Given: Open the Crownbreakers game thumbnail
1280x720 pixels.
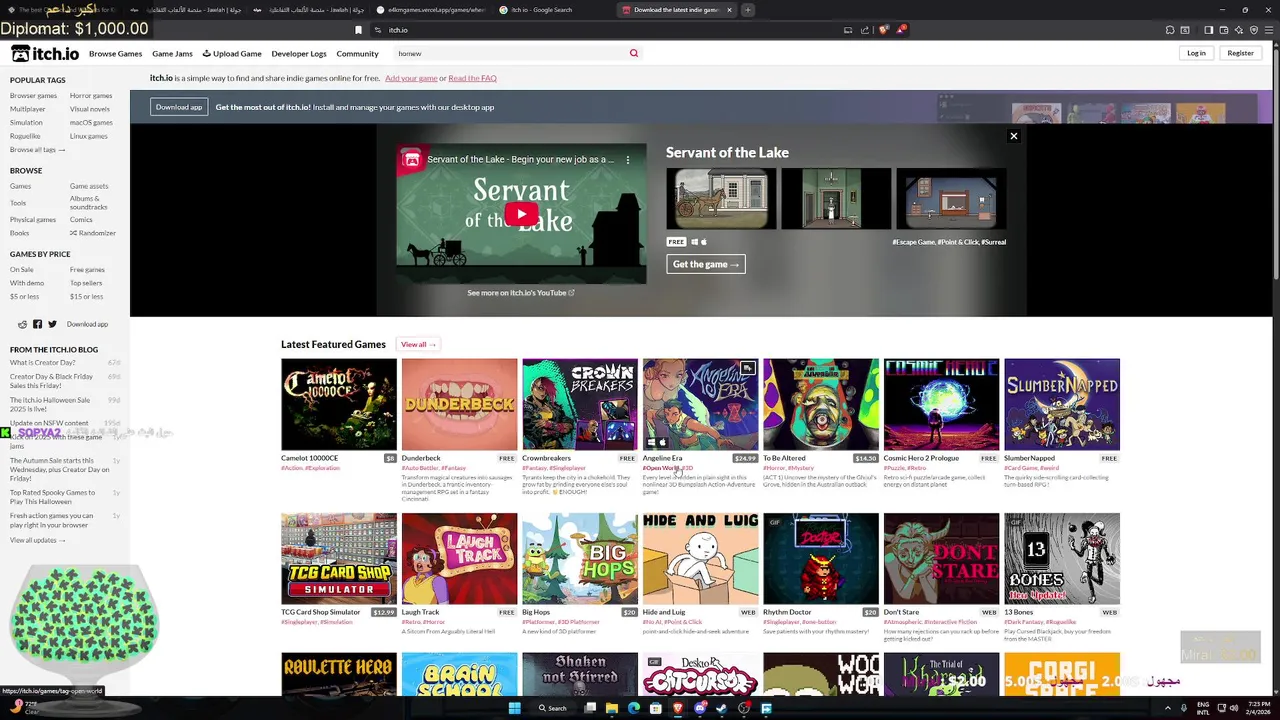Looking at the screenshot, I should click(x=580, y=405).
